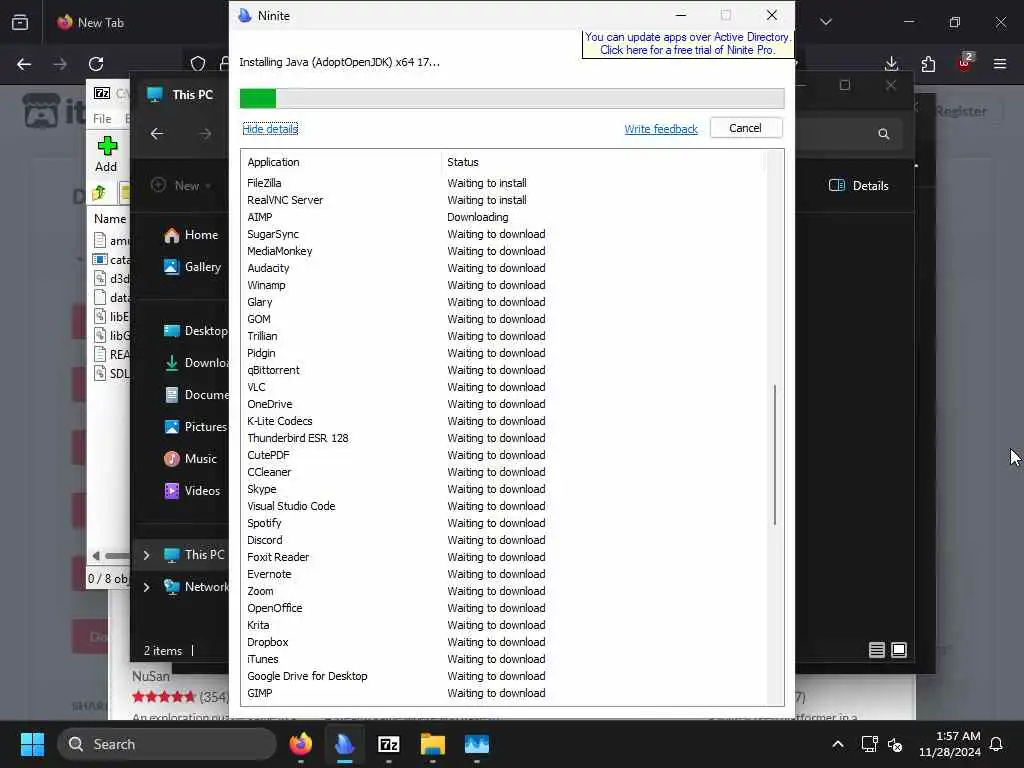Open the Firefox hamburger menu
1024x768 pixels.
point(1000,63)
